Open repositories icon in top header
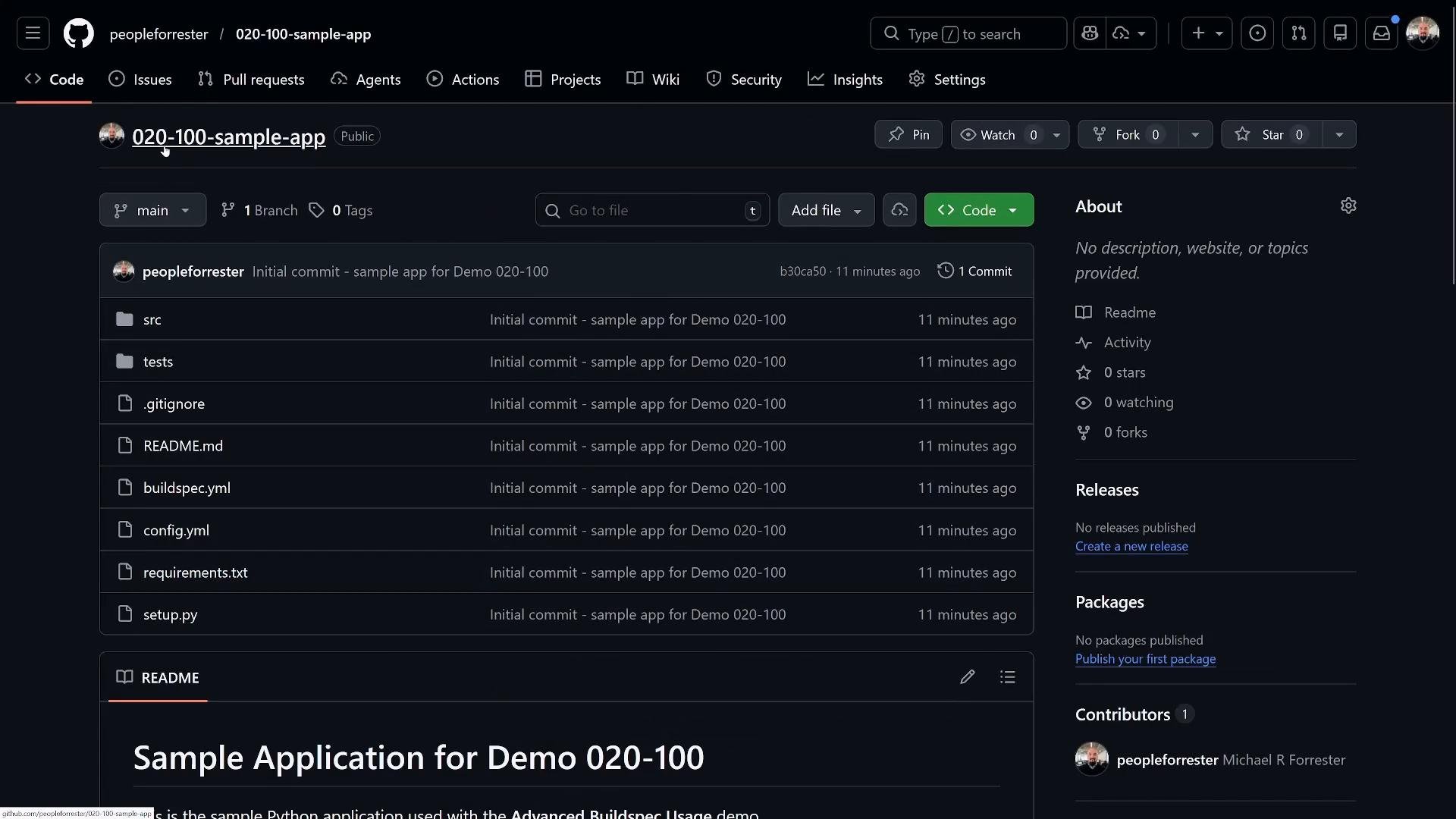This screenshot has height=819, width=1456. click(x=1340, y=33)
